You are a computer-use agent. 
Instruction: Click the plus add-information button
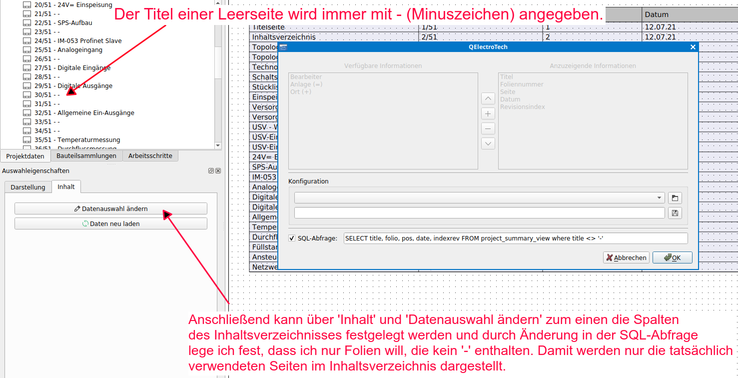click(x=488, y=113)
